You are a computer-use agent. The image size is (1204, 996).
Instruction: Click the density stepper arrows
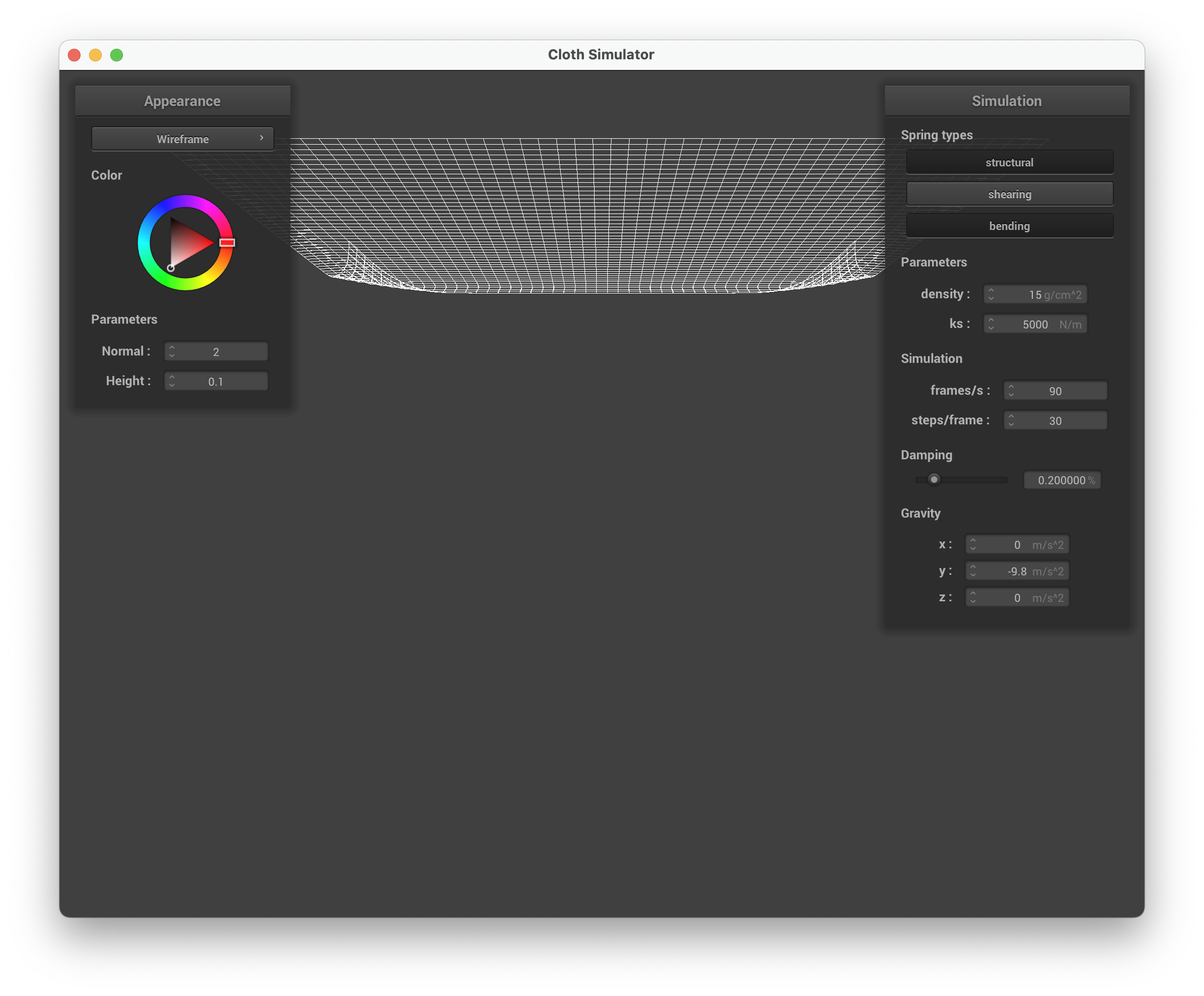[991, 295]
